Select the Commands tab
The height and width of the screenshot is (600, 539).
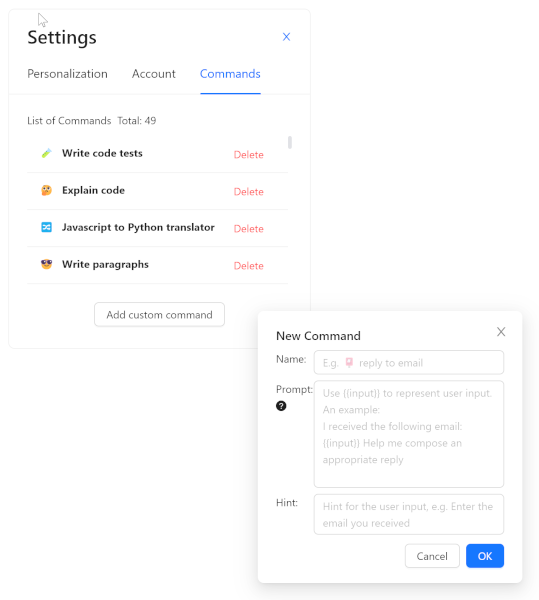(x=230, y=74)
